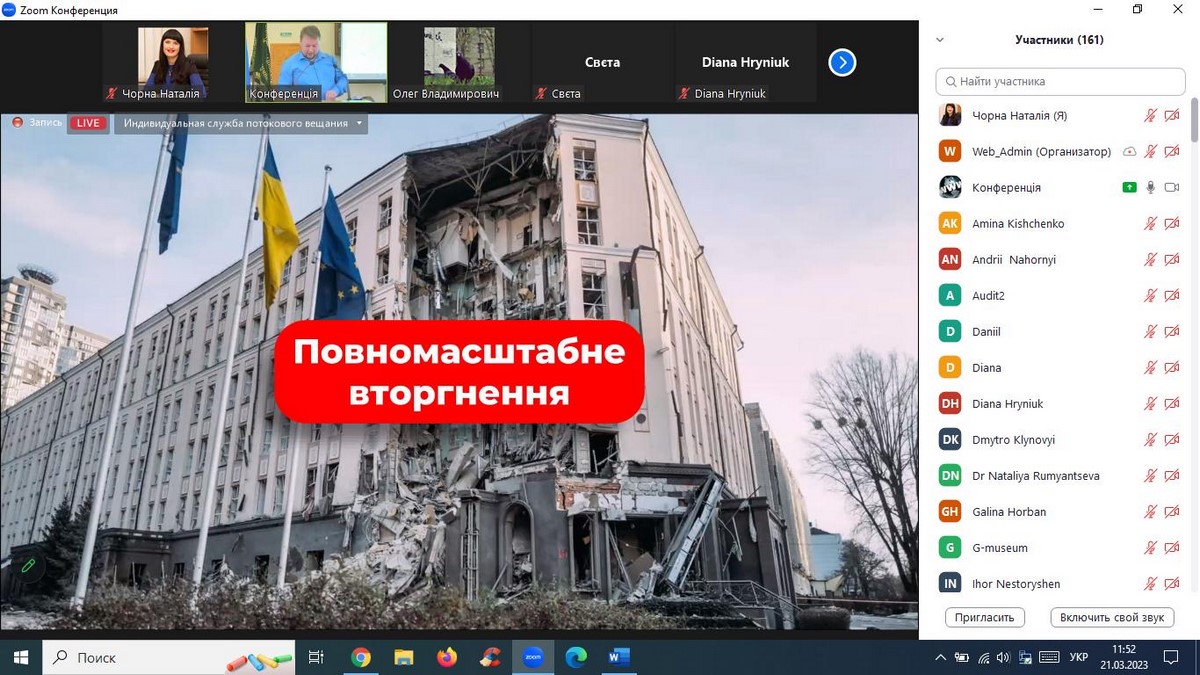
Task: Click the Пригласить button
Action: coord(985,617)
